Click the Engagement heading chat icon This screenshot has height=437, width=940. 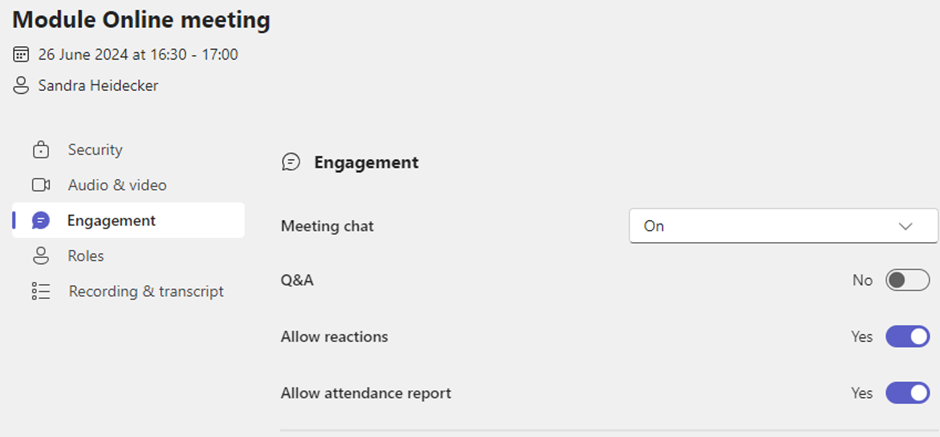coord(291,162)
